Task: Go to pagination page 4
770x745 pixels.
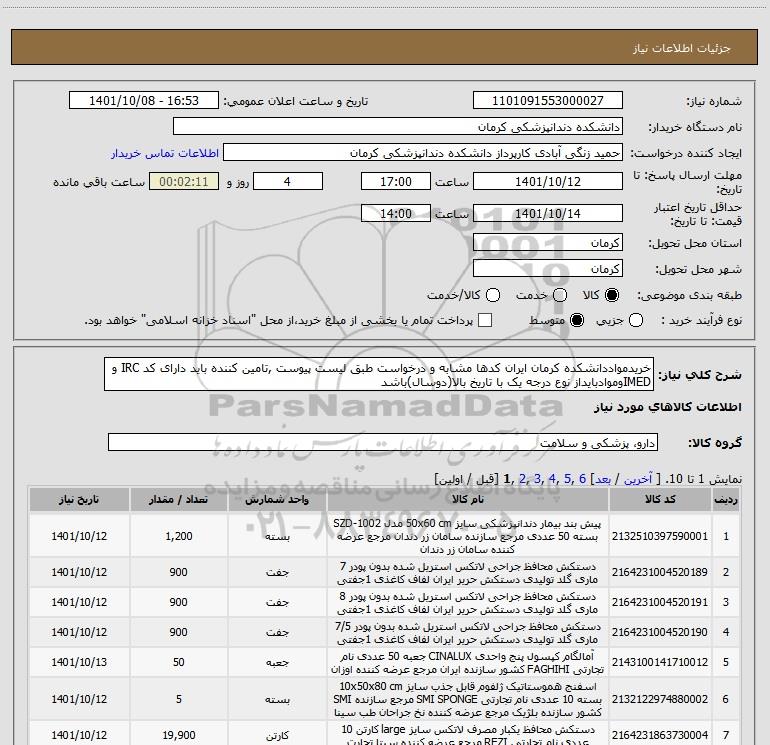Action: point(552,479)
